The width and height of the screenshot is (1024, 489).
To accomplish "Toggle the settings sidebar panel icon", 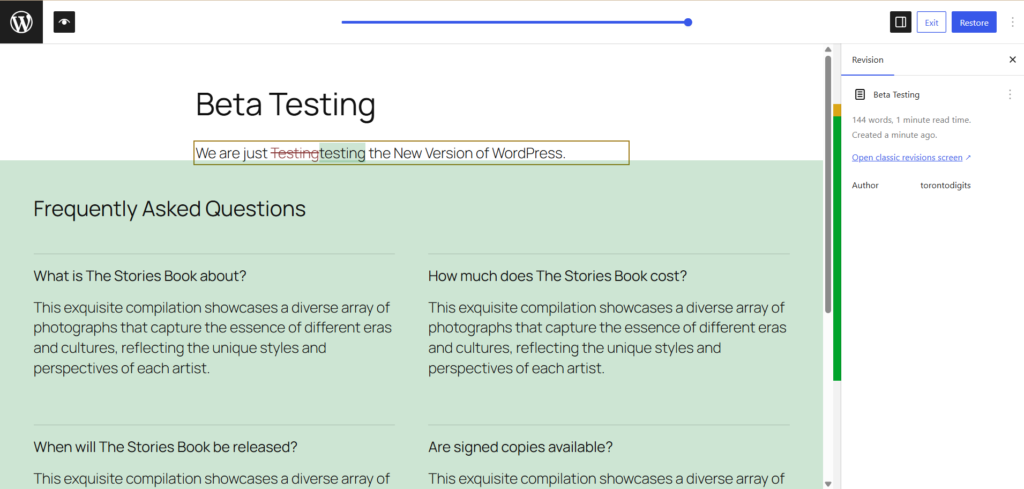I will coord(900,22).
